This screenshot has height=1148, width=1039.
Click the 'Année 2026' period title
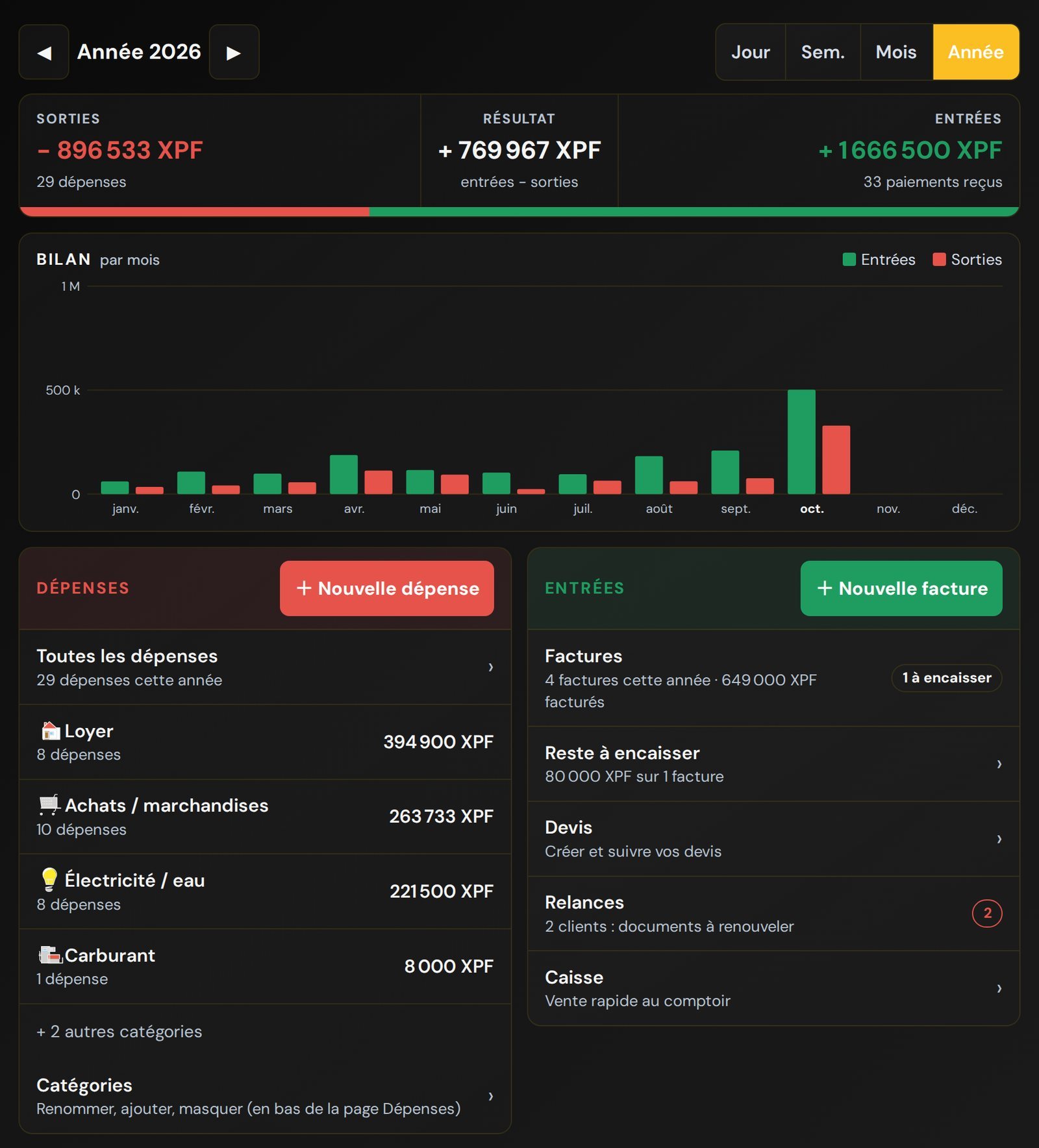(x=139, y=52)
